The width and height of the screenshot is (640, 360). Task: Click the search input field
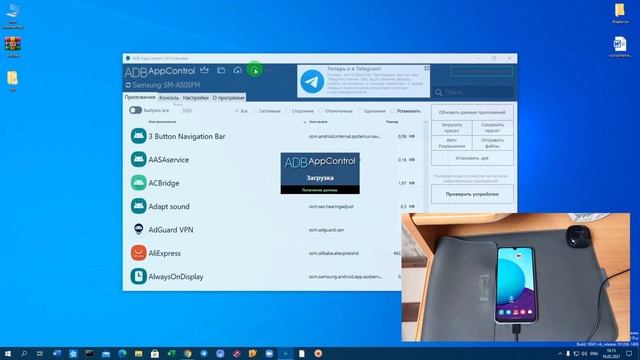(474, 92)
